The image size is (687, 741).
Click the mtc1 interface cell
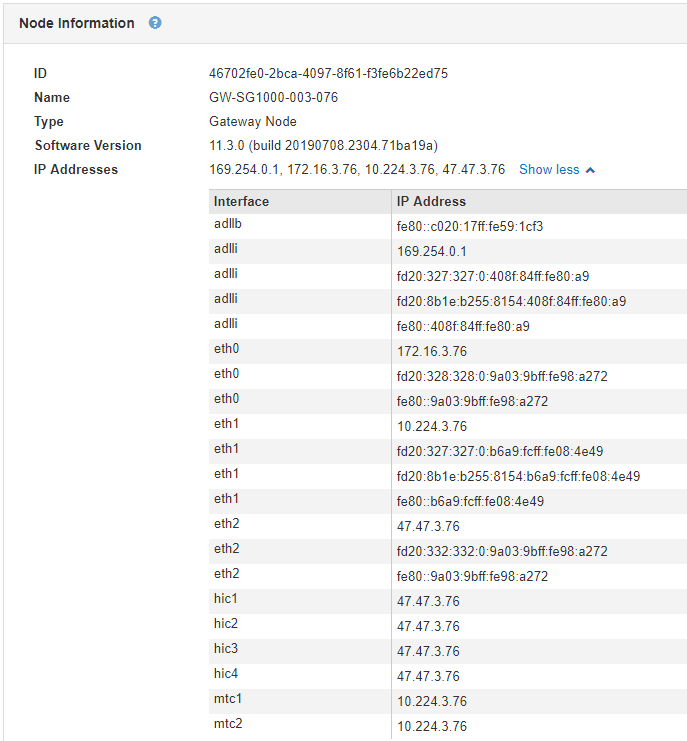coord(228,699)
